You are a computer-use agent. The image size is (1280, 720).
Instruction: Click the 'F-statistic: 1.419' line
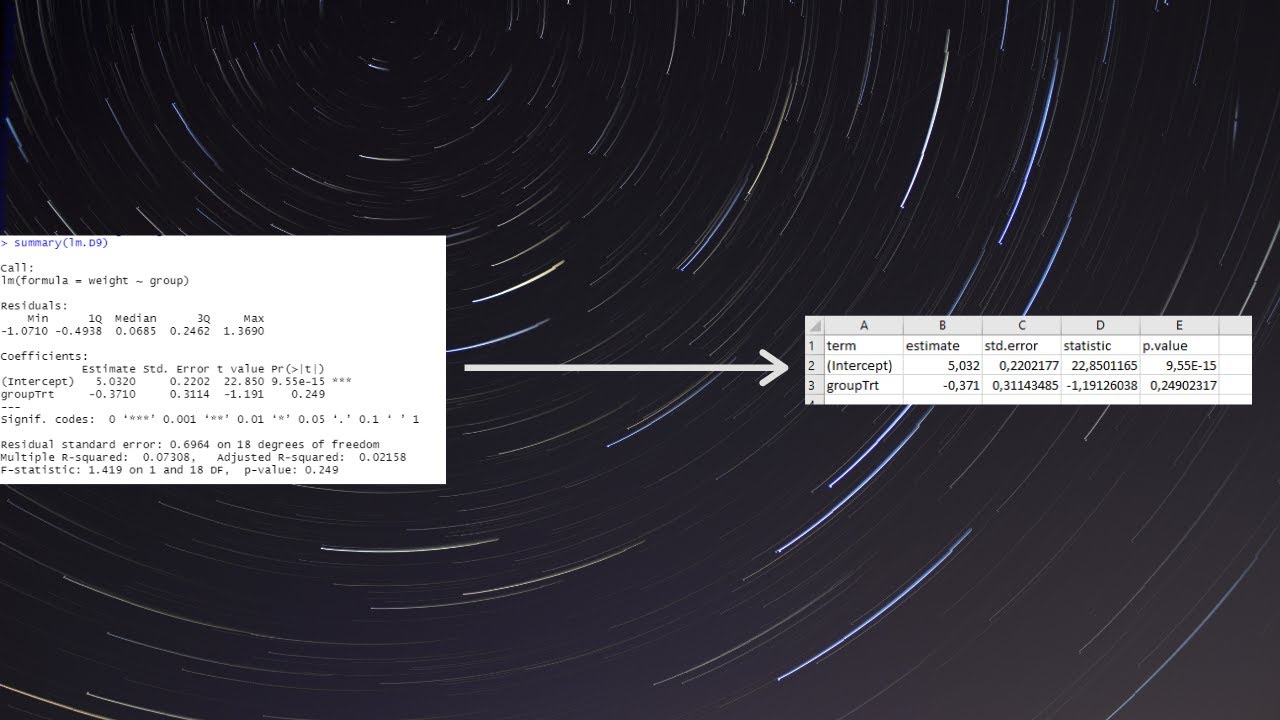coord(170,470)
